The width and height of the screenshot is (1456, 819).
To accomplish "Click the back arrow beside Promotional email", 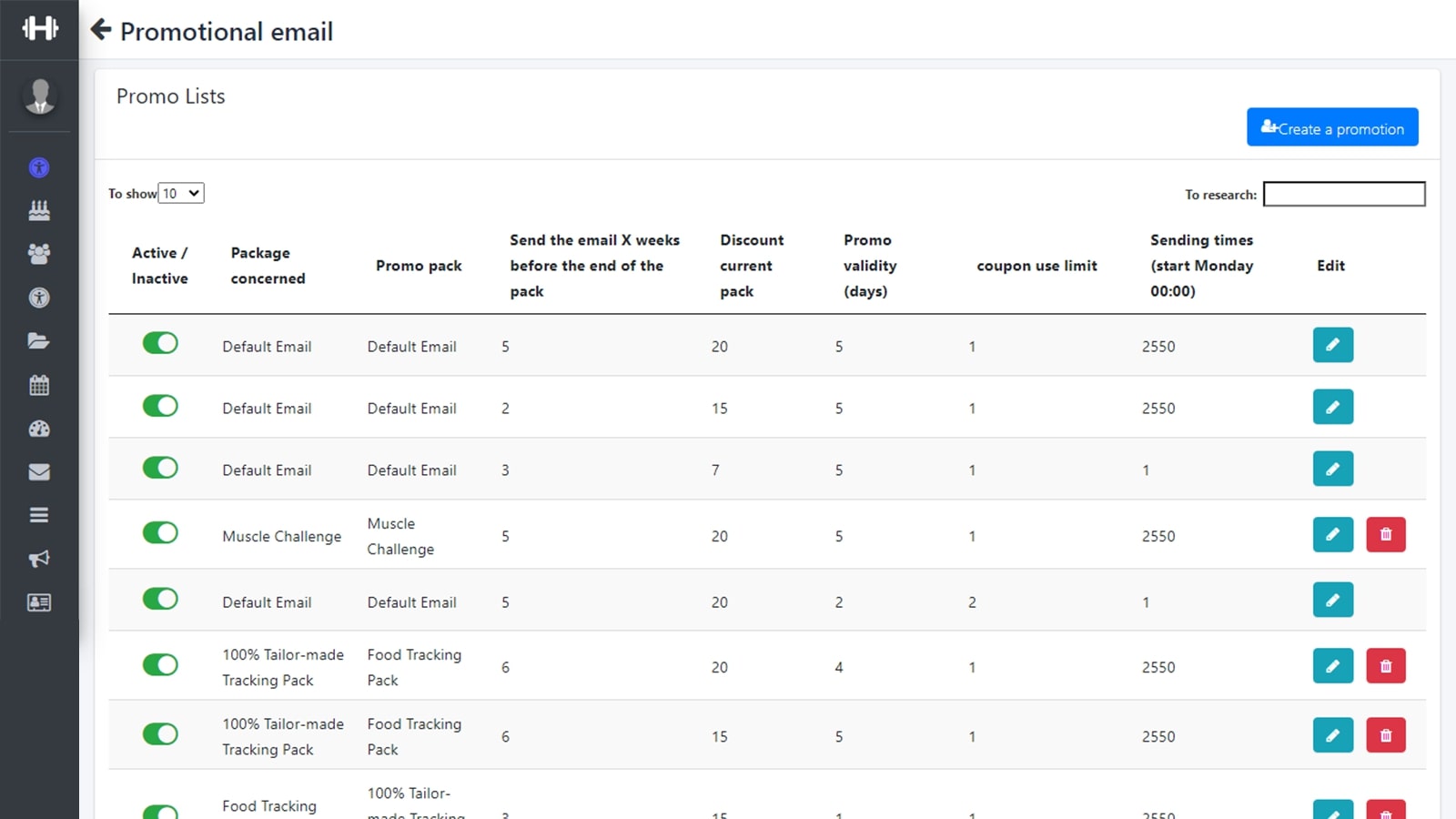I will (101, 30).
